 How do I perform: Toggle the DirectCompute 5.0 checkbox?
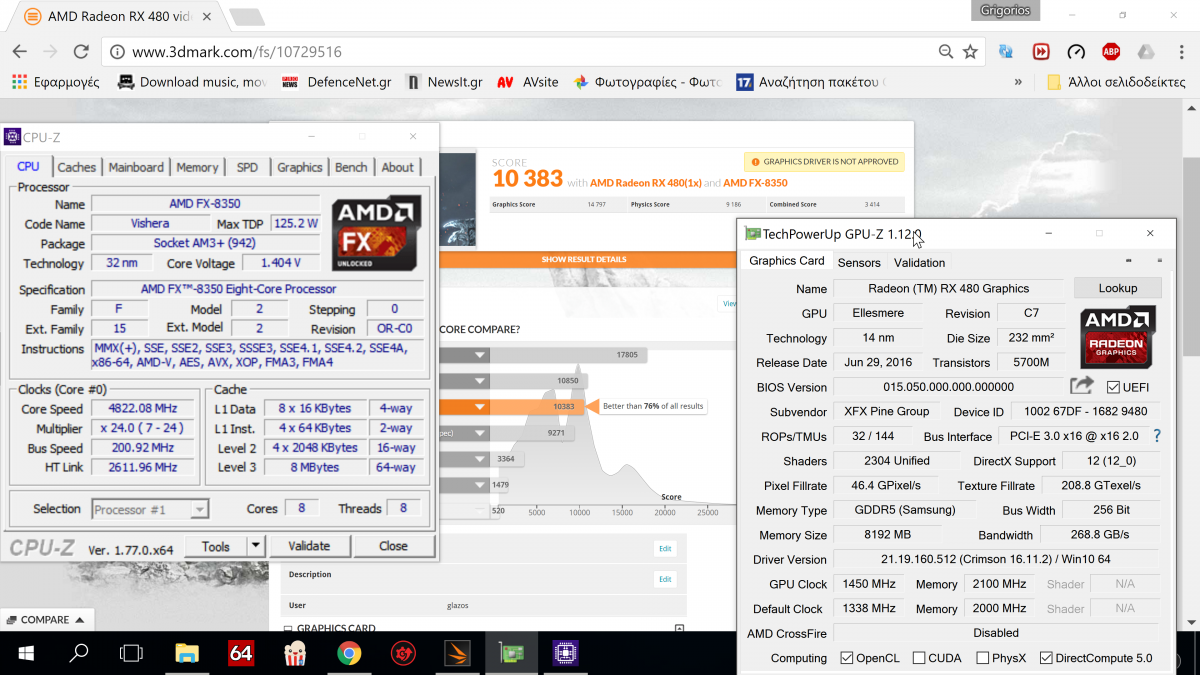1046,658
